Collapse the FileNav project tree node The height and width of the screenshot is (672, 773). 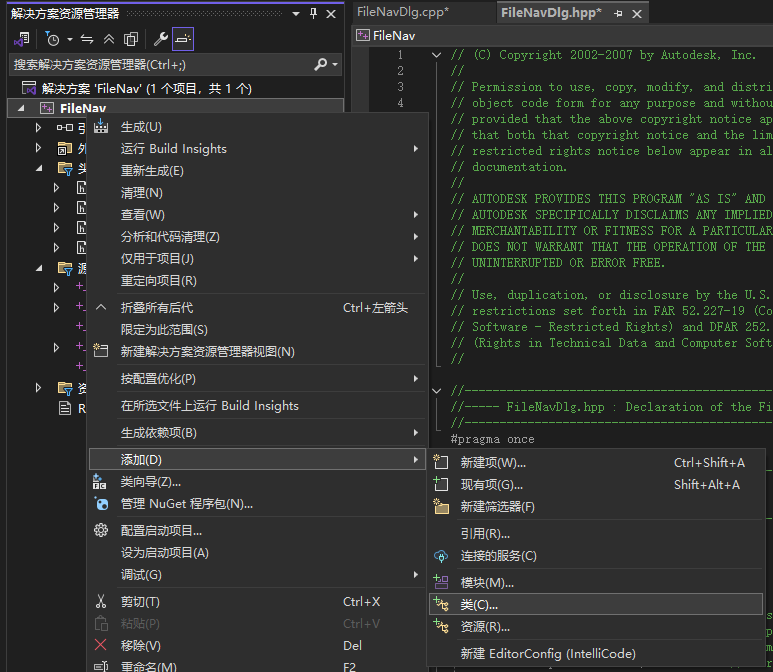[23, 108]
